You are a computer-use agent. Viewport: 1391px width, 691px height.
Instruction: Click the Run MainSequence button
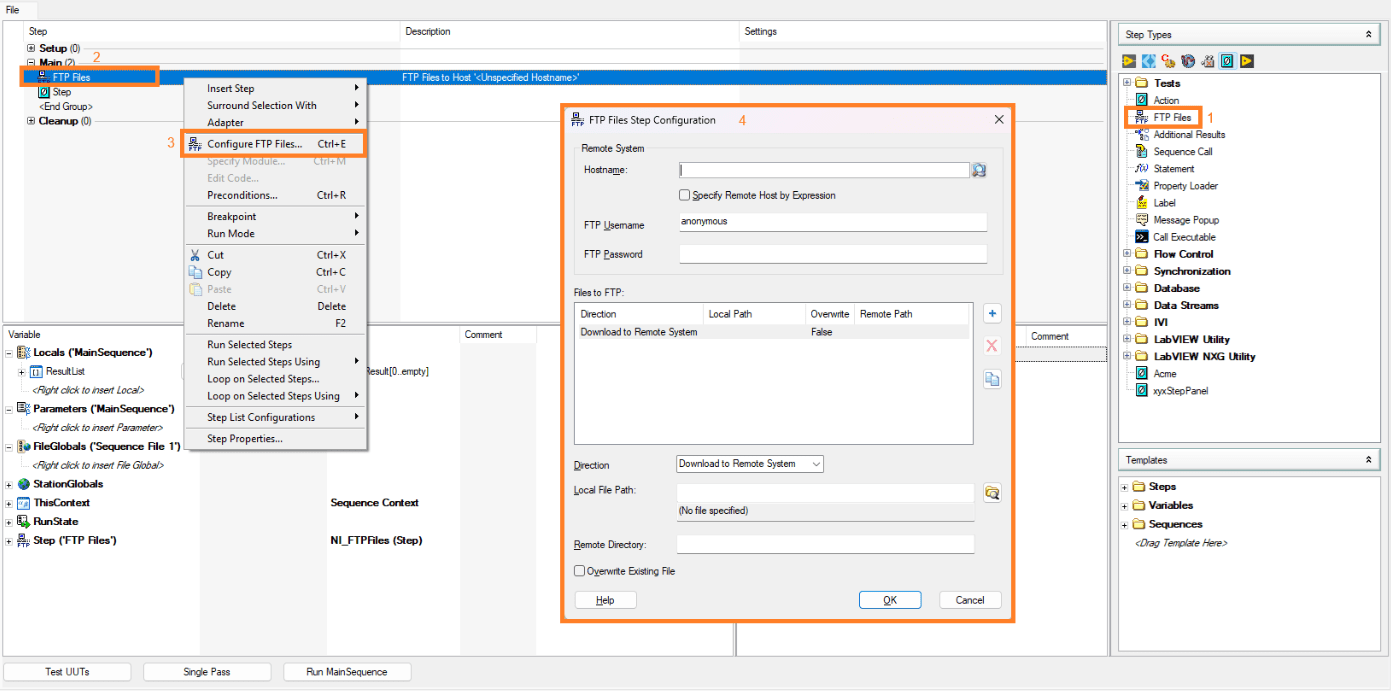coord(347,672)
